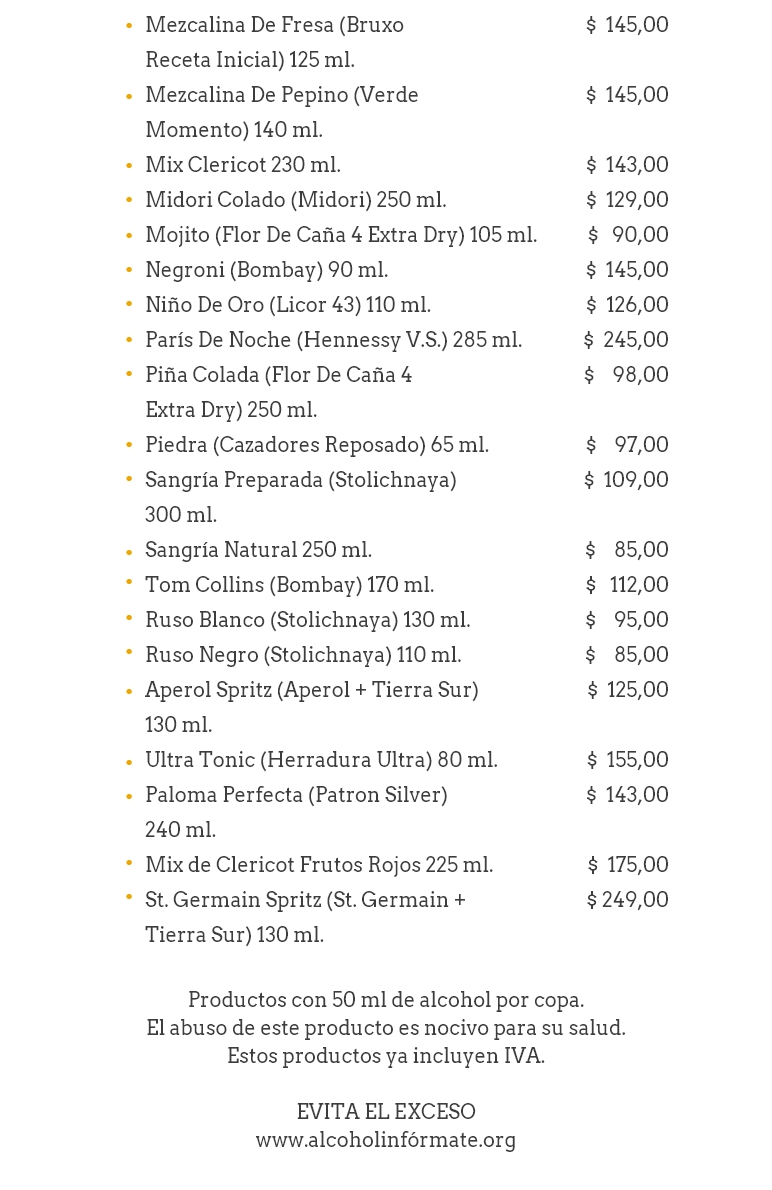Viewport: 772px width, 1190px height.
Task: Select Tom Collins (Bombay) item
Action: pyautogui.click(x=289, y=585)
